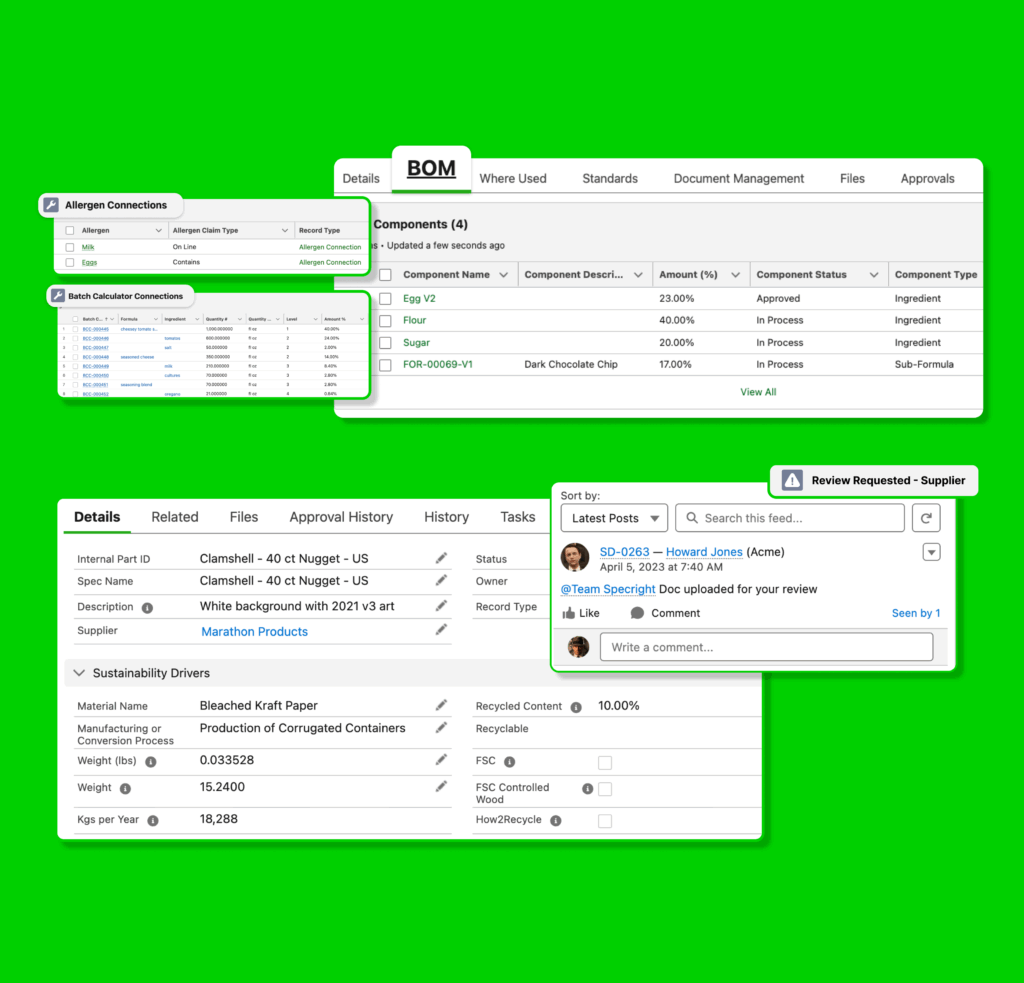Click the wrench icon beside Allergen Connections
The height and width of the screenshot is (983, 1024).
point(52,205)
